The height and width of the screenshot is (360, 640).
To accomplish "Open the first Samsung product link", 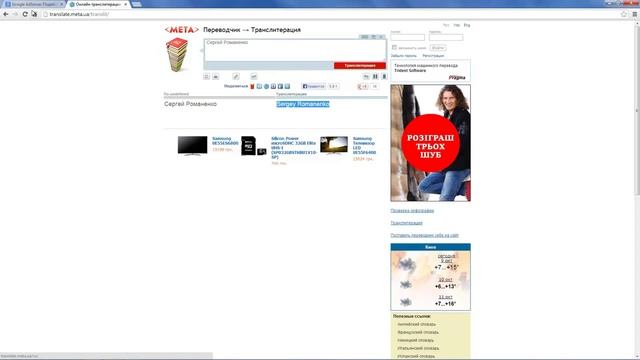I will 225,141.
